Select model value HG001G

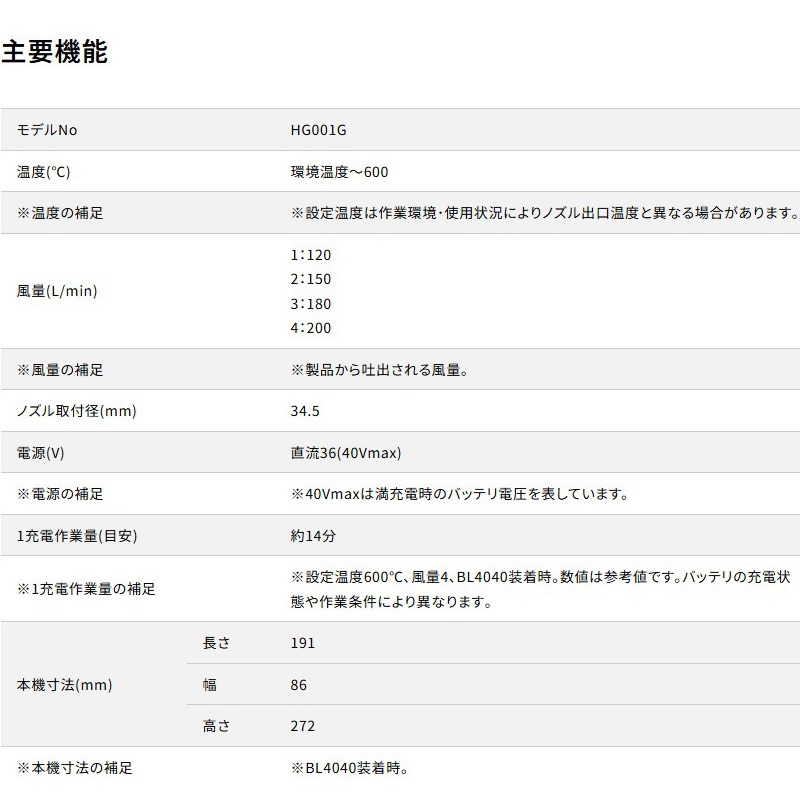point(318,130)
